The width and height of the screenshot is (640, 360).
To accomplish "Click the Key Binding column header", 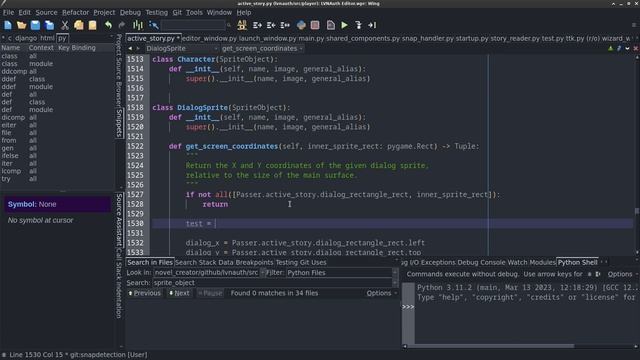I will [x=77, y=48].
